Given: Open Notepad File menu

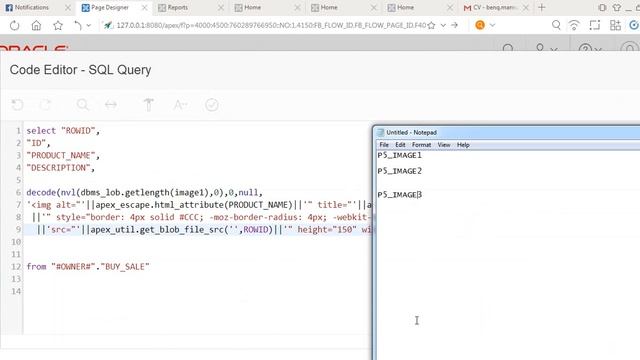Looking at the screenshot, I should point(384,145).
